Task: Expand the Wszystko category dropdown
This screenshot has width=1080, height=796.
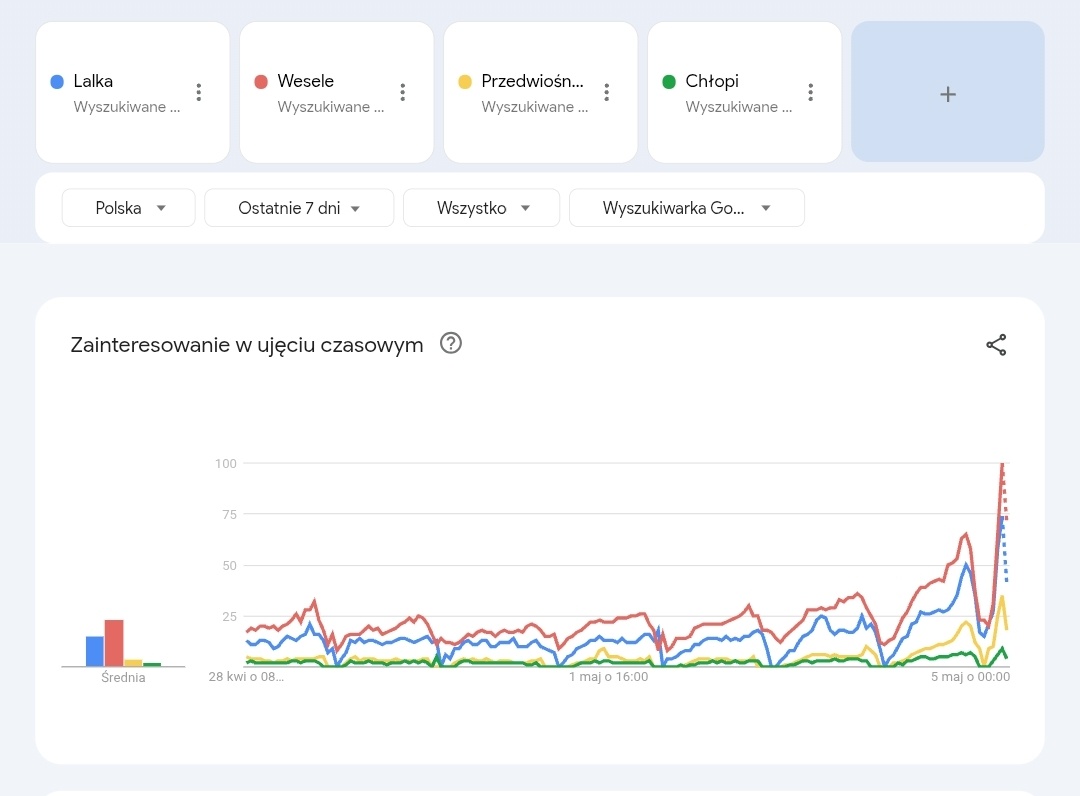Action: [483, 208]
